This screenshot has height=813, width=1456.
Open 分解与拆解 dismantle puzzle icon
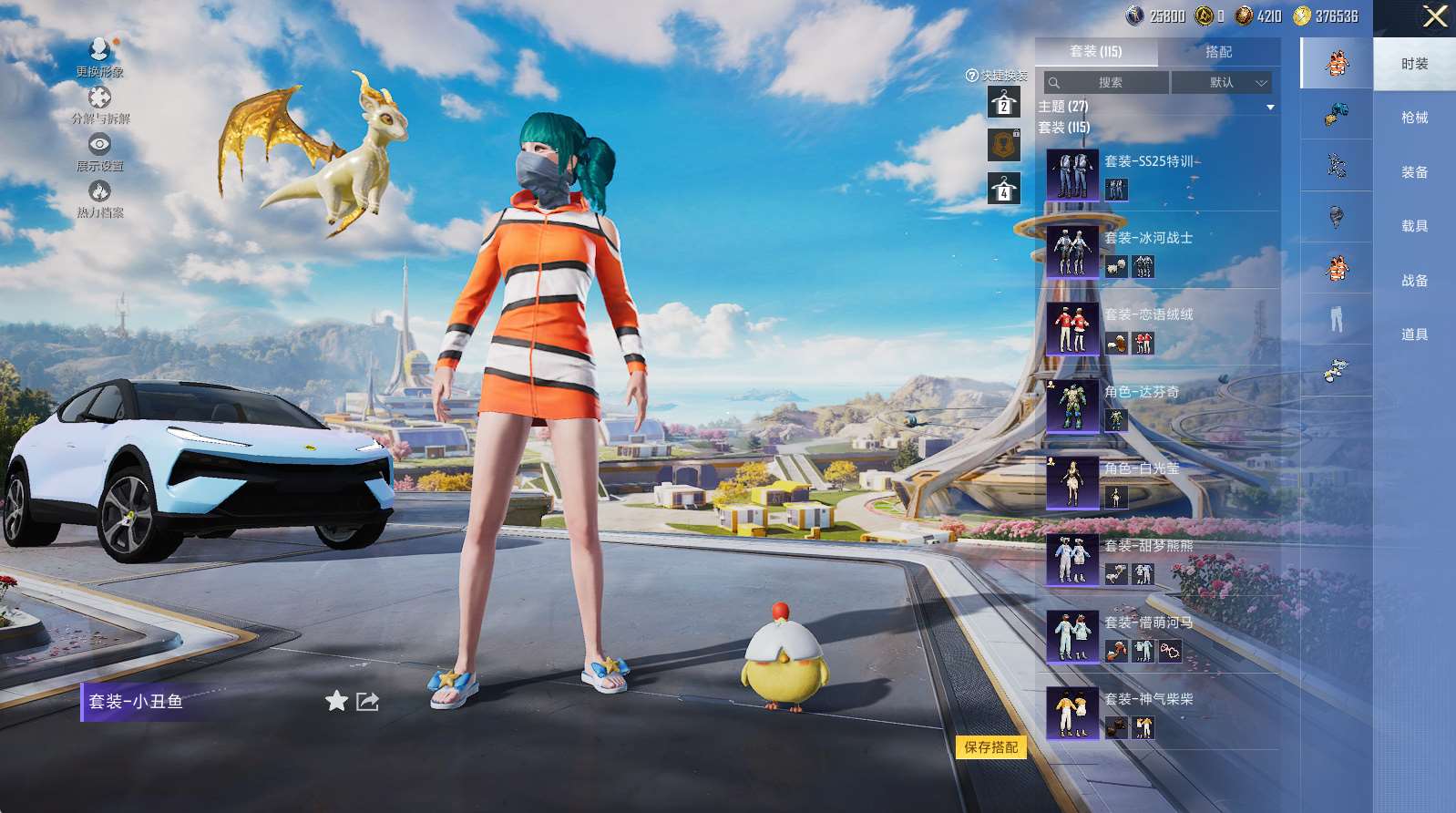[x=99, y=98]
